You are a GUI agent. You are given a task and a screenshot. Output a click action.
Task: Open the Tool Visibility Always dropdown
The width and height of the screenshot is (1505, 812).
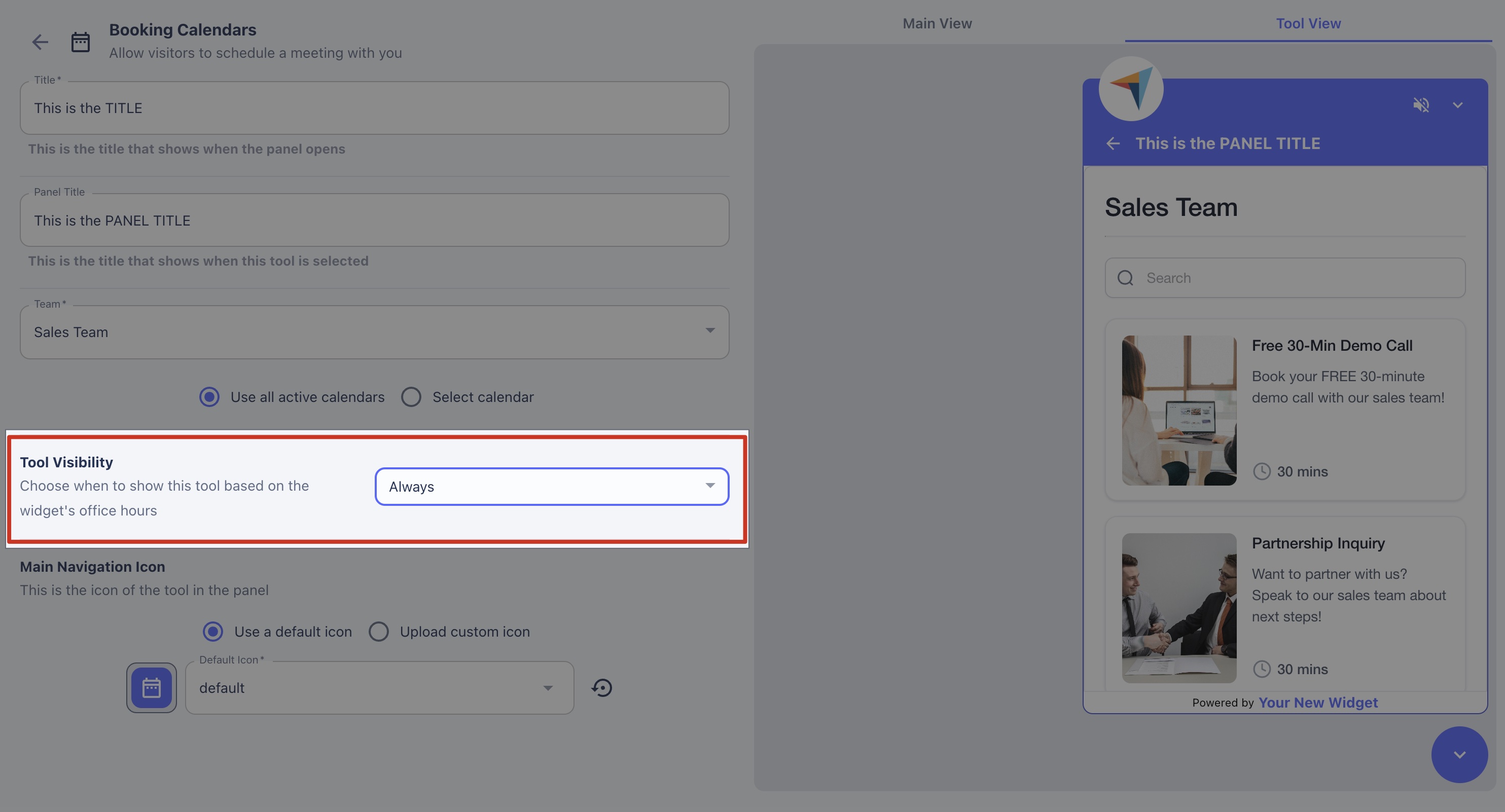[x=552, y=487]
